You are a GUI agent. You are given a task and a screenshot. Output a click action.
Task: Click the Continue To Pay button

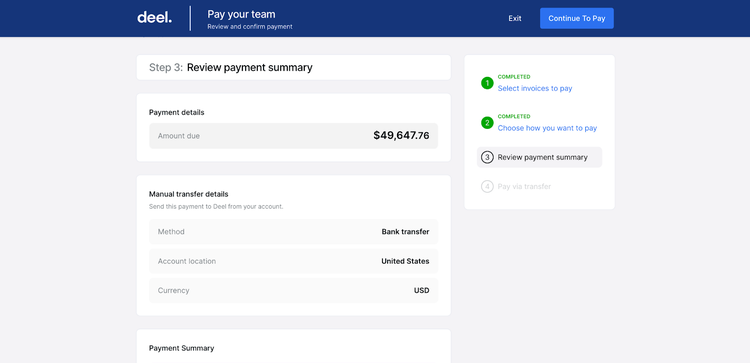(577, 18)
